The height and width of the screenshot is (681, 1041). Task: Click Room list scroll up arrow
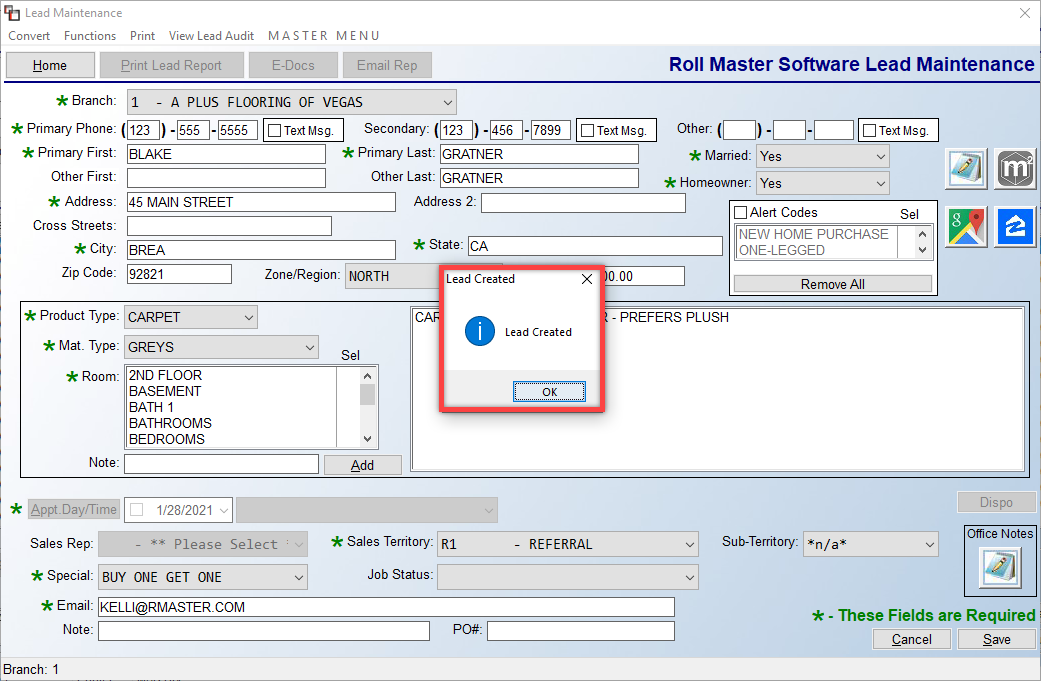367,376
